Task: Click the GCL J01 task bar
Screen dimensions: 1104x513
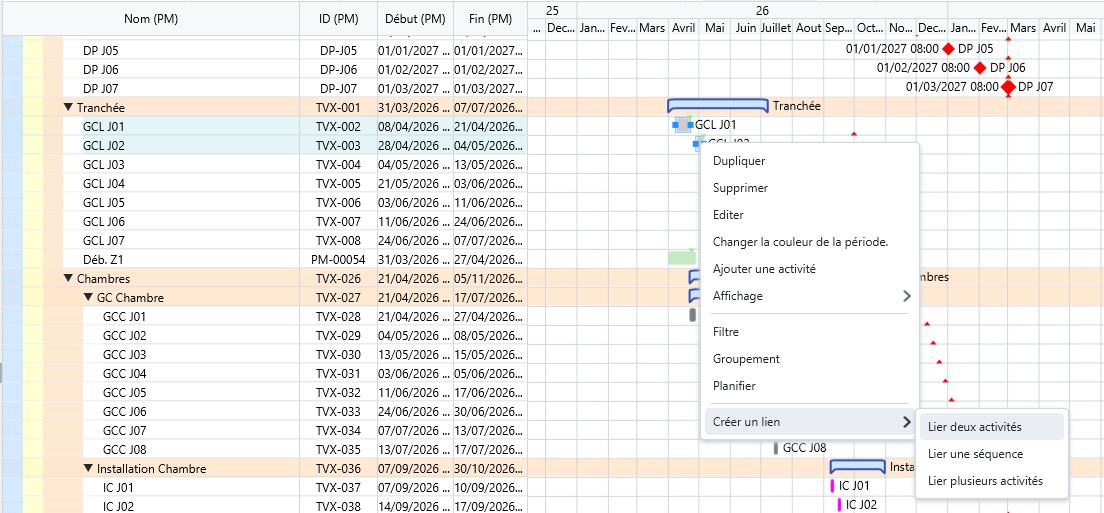Action: pyautogui.click(x=683, y=125)
